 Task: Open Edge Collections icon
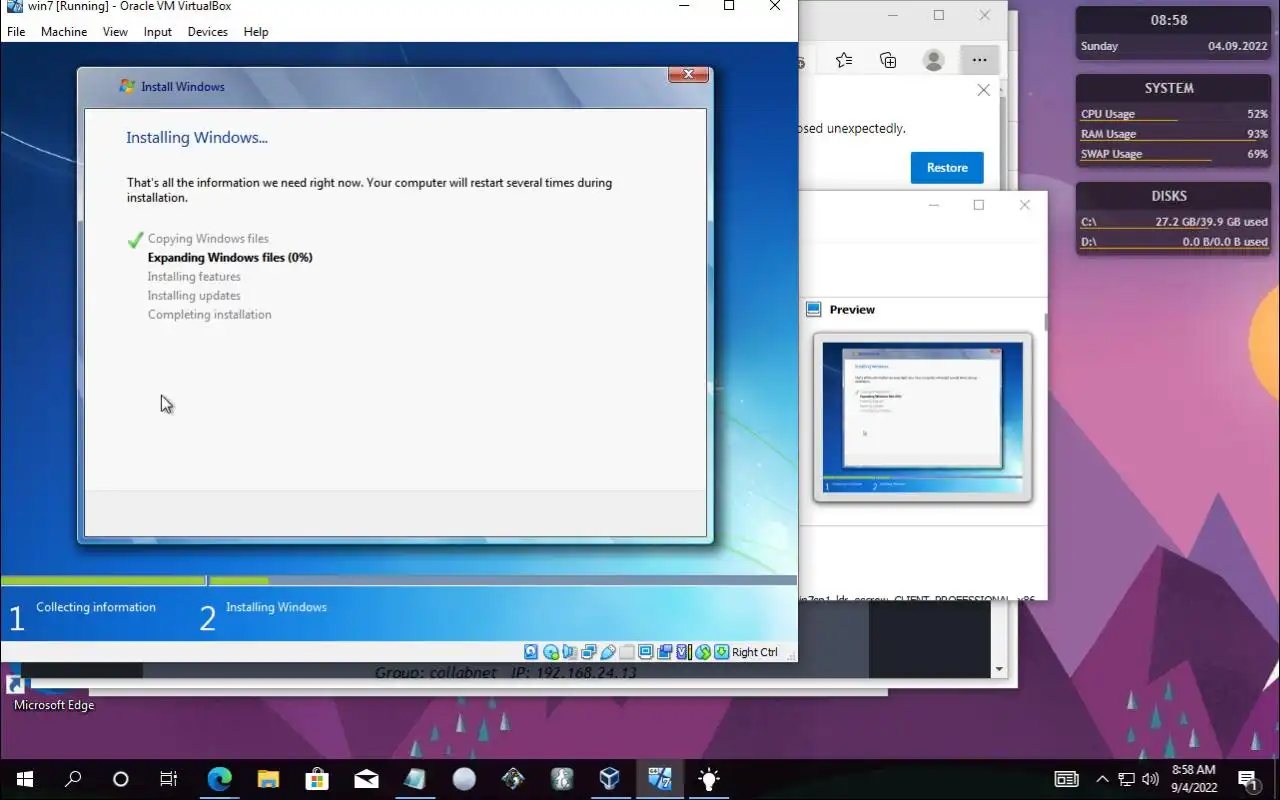pyautogui.click(x=888, y=60)
